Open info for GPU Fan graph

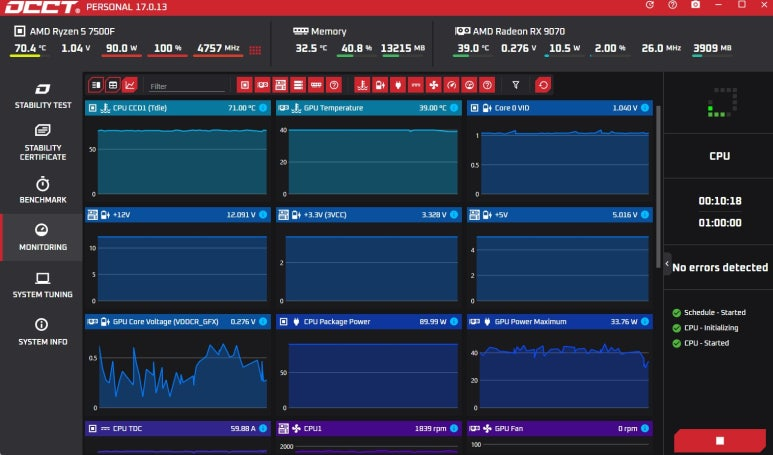645,428
